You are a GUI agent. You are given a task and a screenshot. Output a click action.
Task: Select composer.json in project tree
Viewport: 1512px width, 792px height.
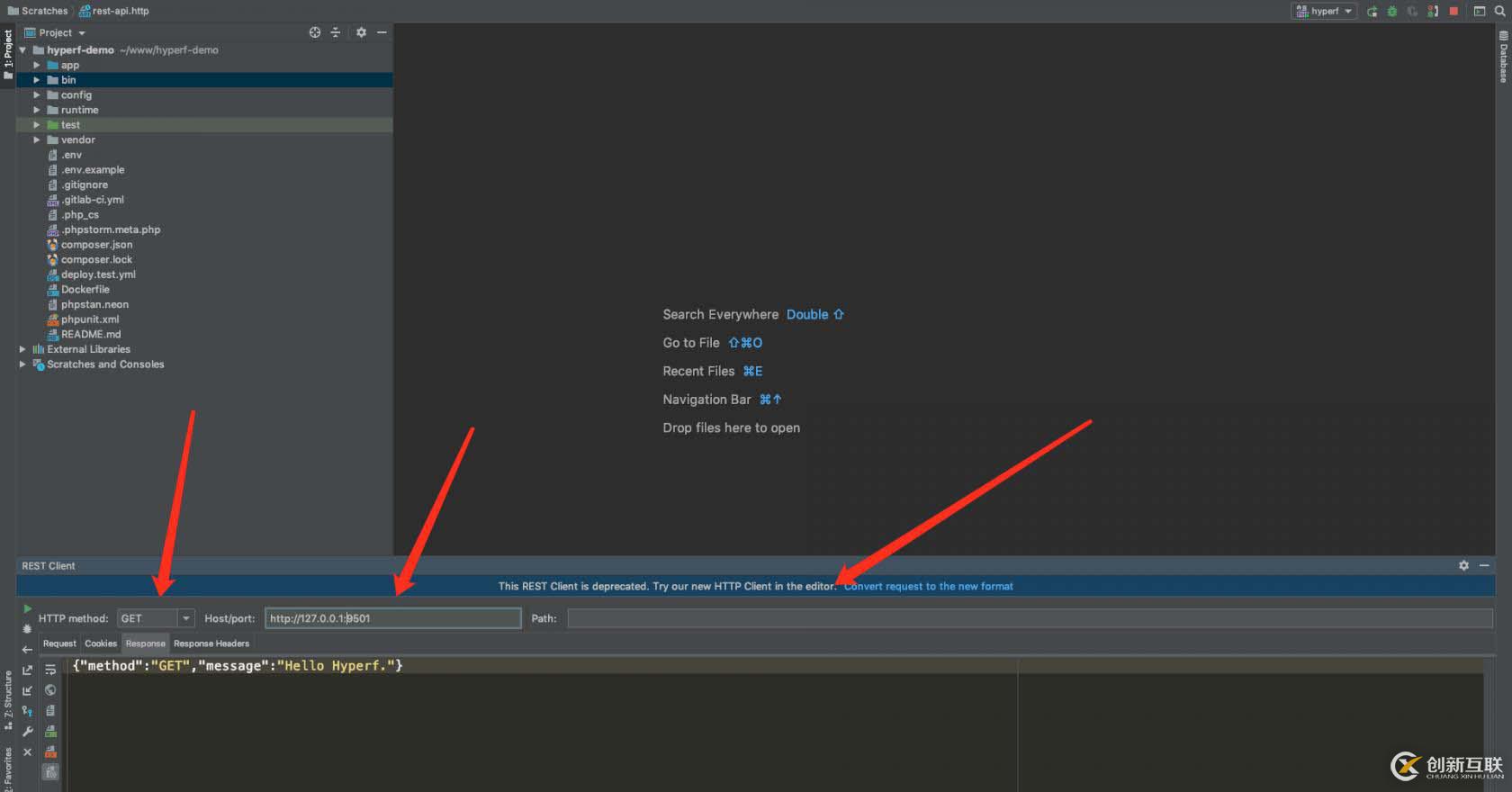point(96,245)
